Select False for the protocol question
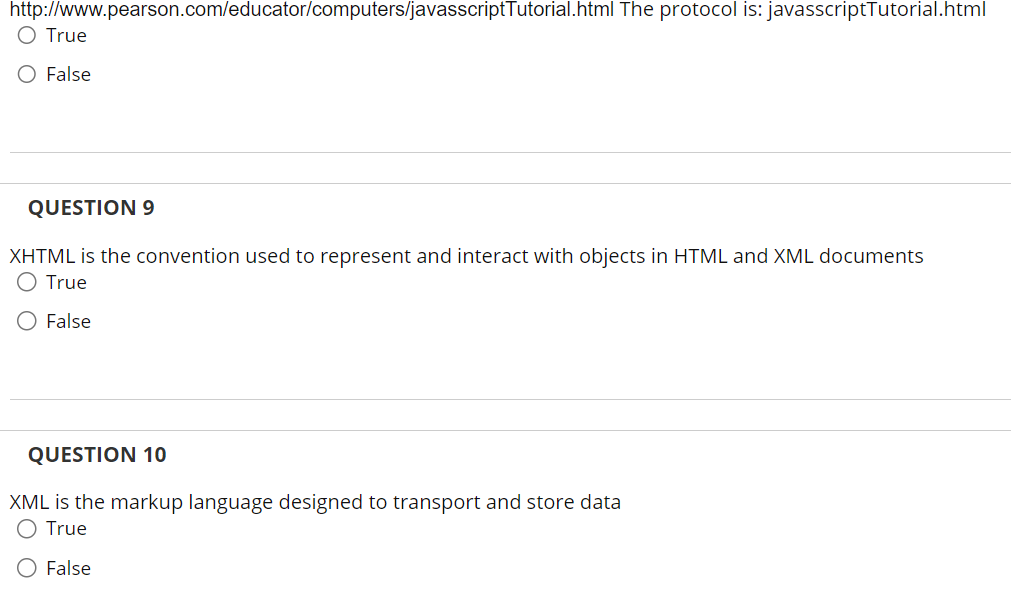 26,73
